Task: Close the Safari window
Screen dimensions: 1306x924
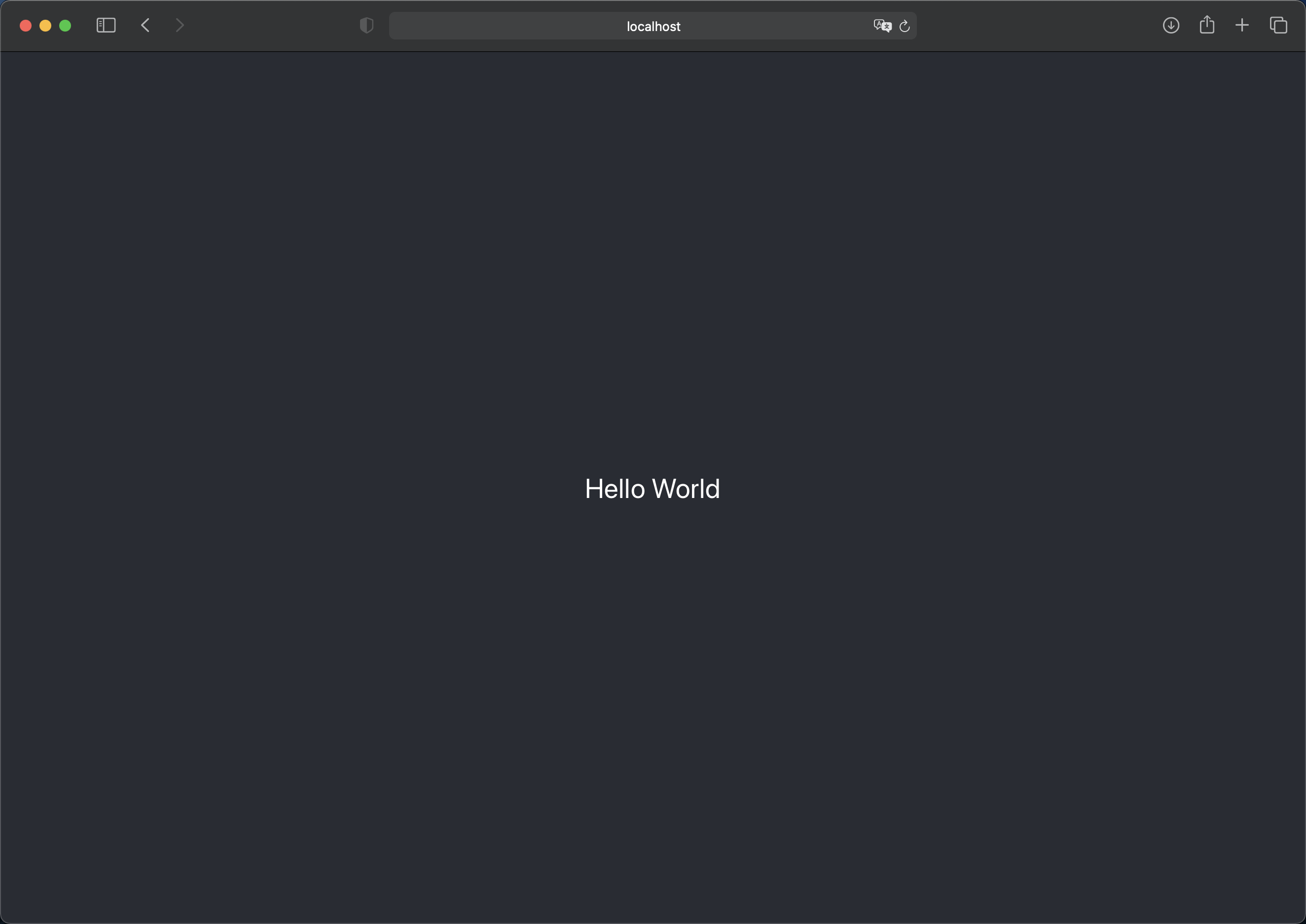Action: [x=26, y=26]
